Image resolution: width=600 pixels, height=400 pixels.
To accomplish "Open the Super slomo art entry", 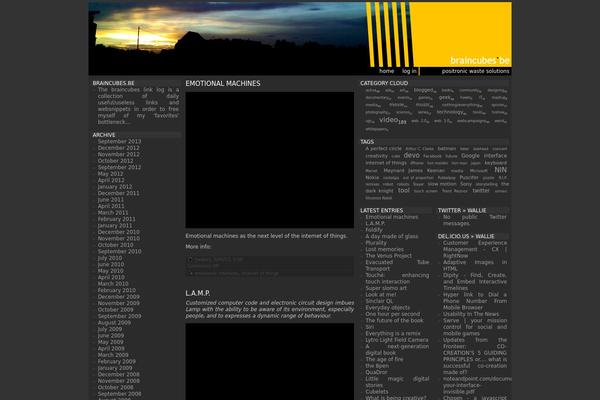I will (386, 288).
